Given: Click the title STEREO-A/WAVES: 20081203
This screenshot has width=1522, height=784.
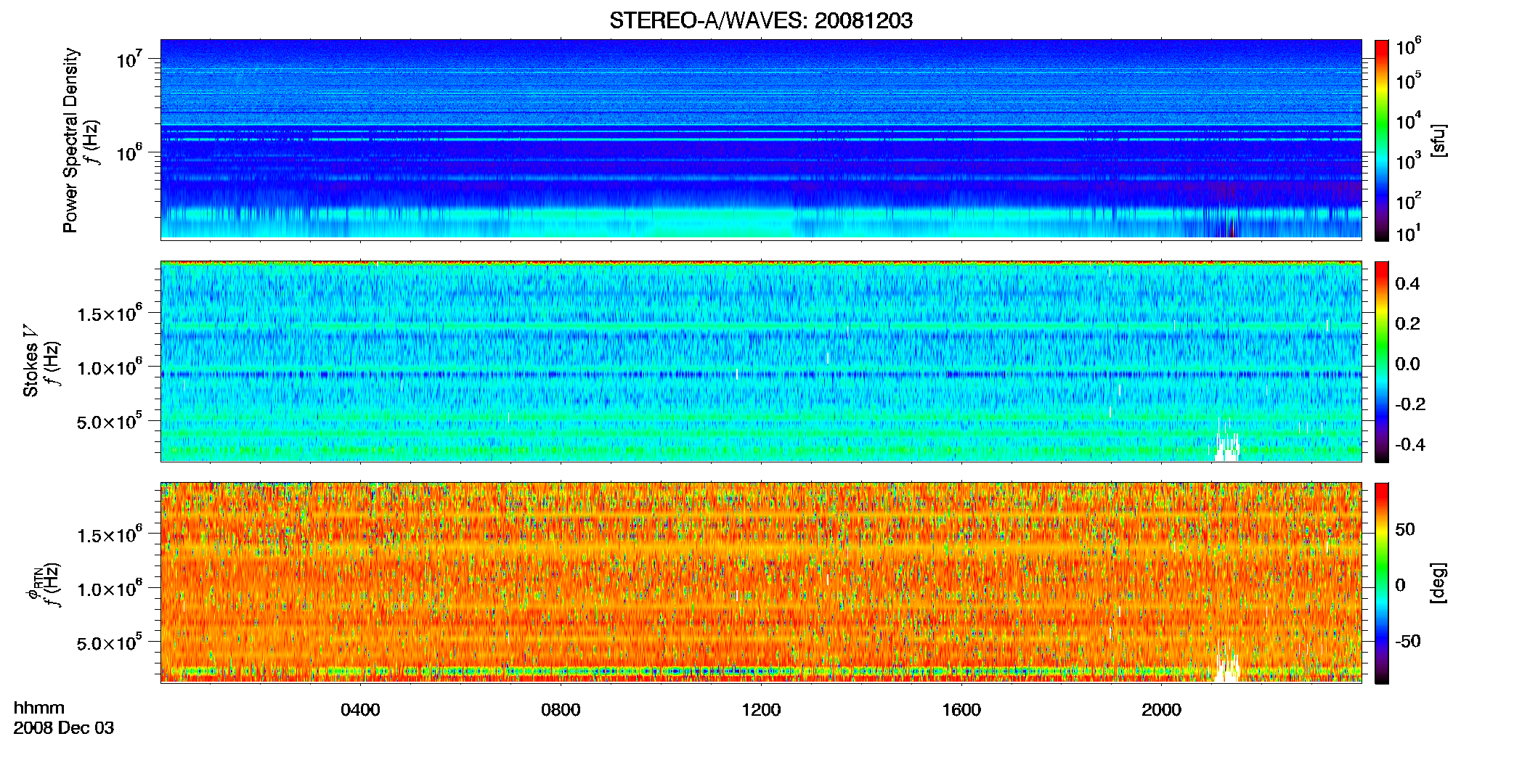Looking at the screenshot, I should point(761,20).
